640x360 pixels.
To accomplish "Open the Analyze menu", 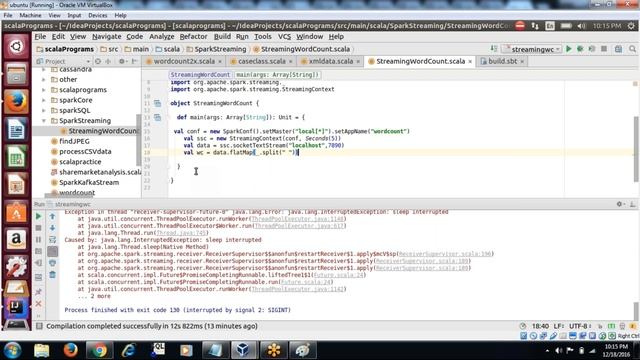I will tap(162, 36).
